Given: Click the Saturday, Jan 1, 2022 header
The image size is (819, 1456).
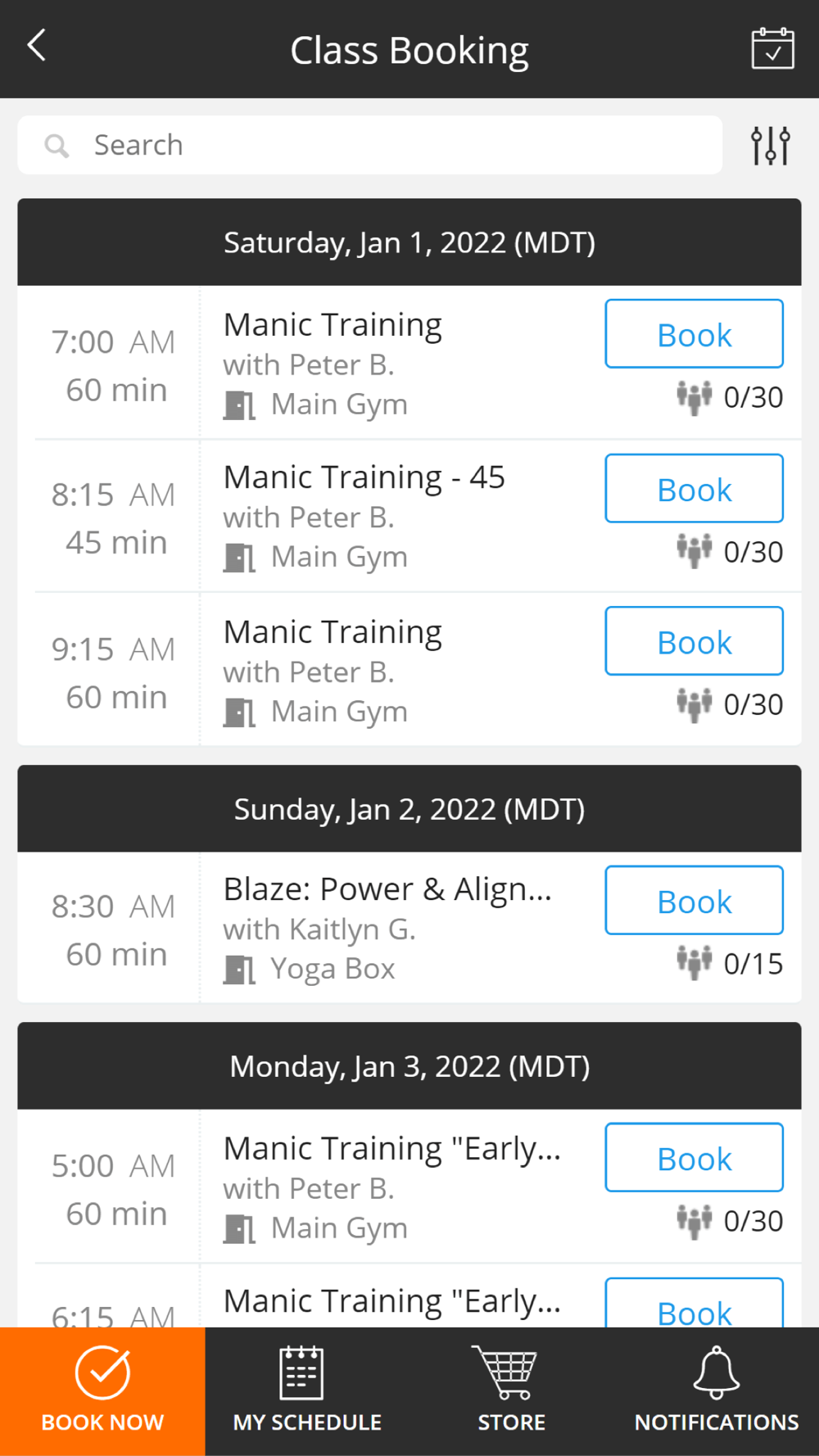Looking at the screenshot, I should tap(409, 242).
